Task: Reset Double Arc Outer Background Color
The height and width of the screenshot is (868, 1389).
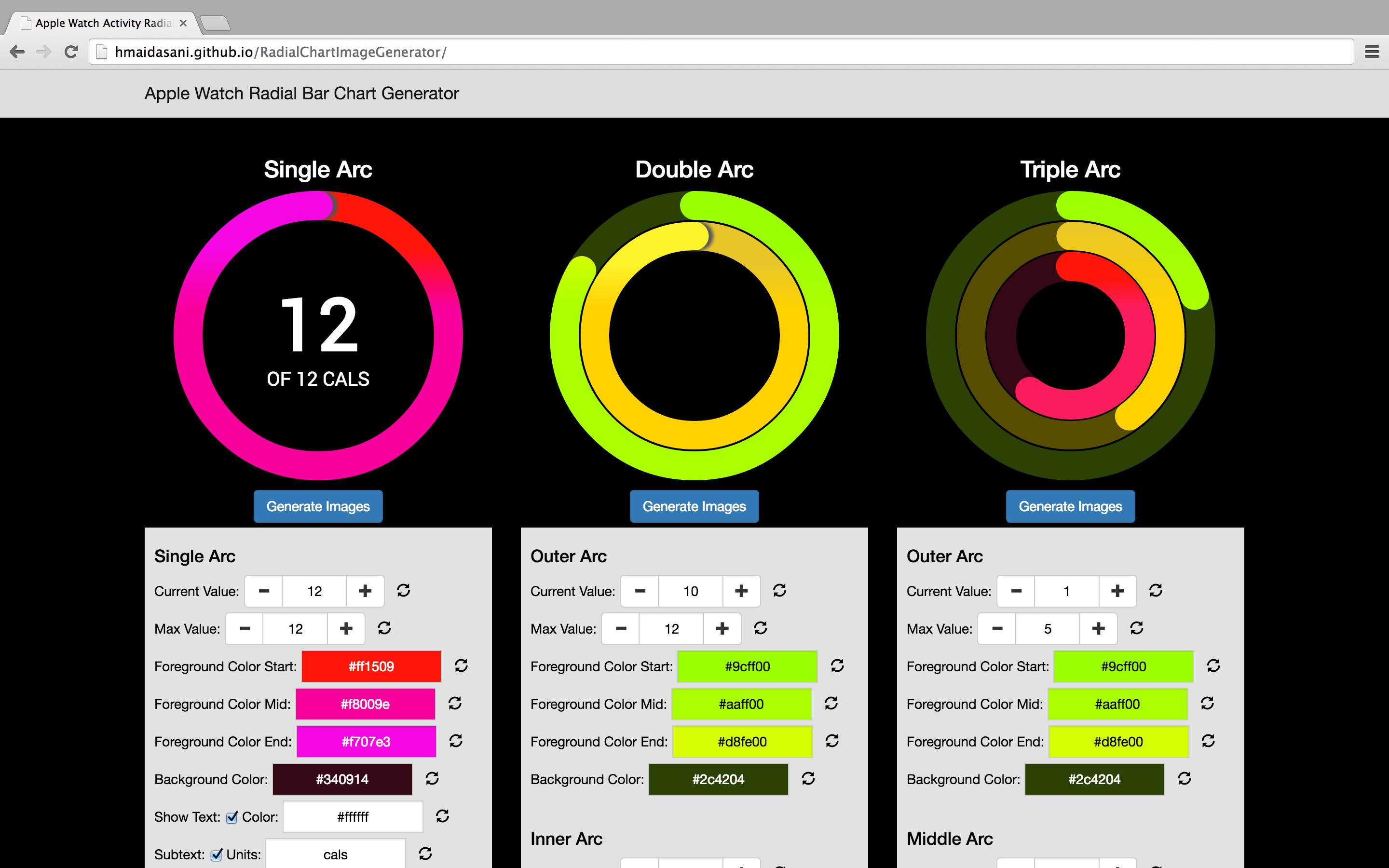Action: click(808, 778)
